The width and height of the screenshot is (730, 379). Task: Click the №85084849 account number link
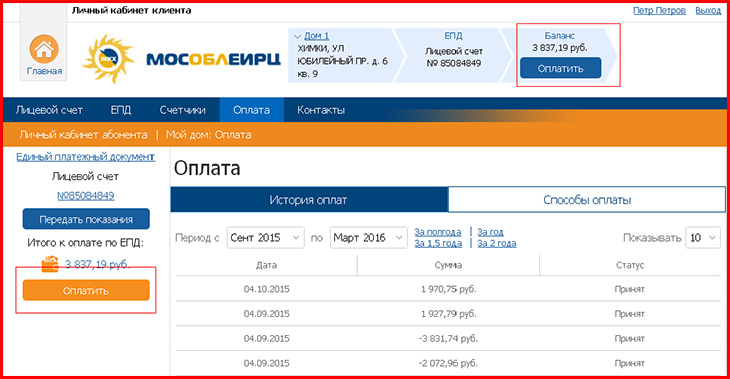86,196
